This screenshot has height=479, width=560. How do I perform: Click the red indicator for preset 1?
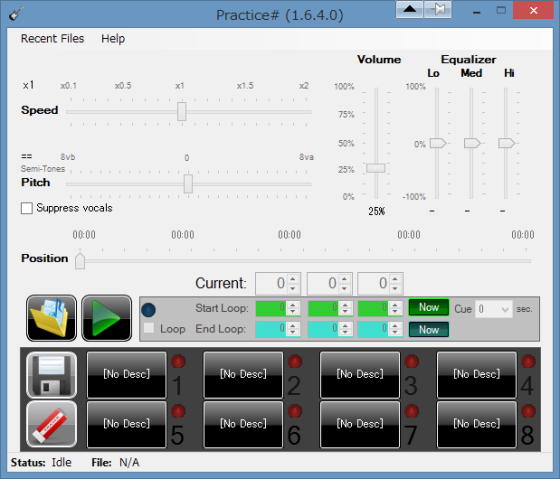[x=178, y=361]
